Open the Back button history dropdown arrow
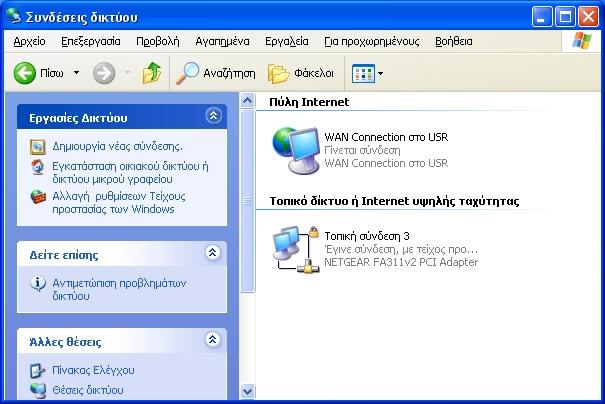Viewport: 605px width, 404px height. [76, 73]
